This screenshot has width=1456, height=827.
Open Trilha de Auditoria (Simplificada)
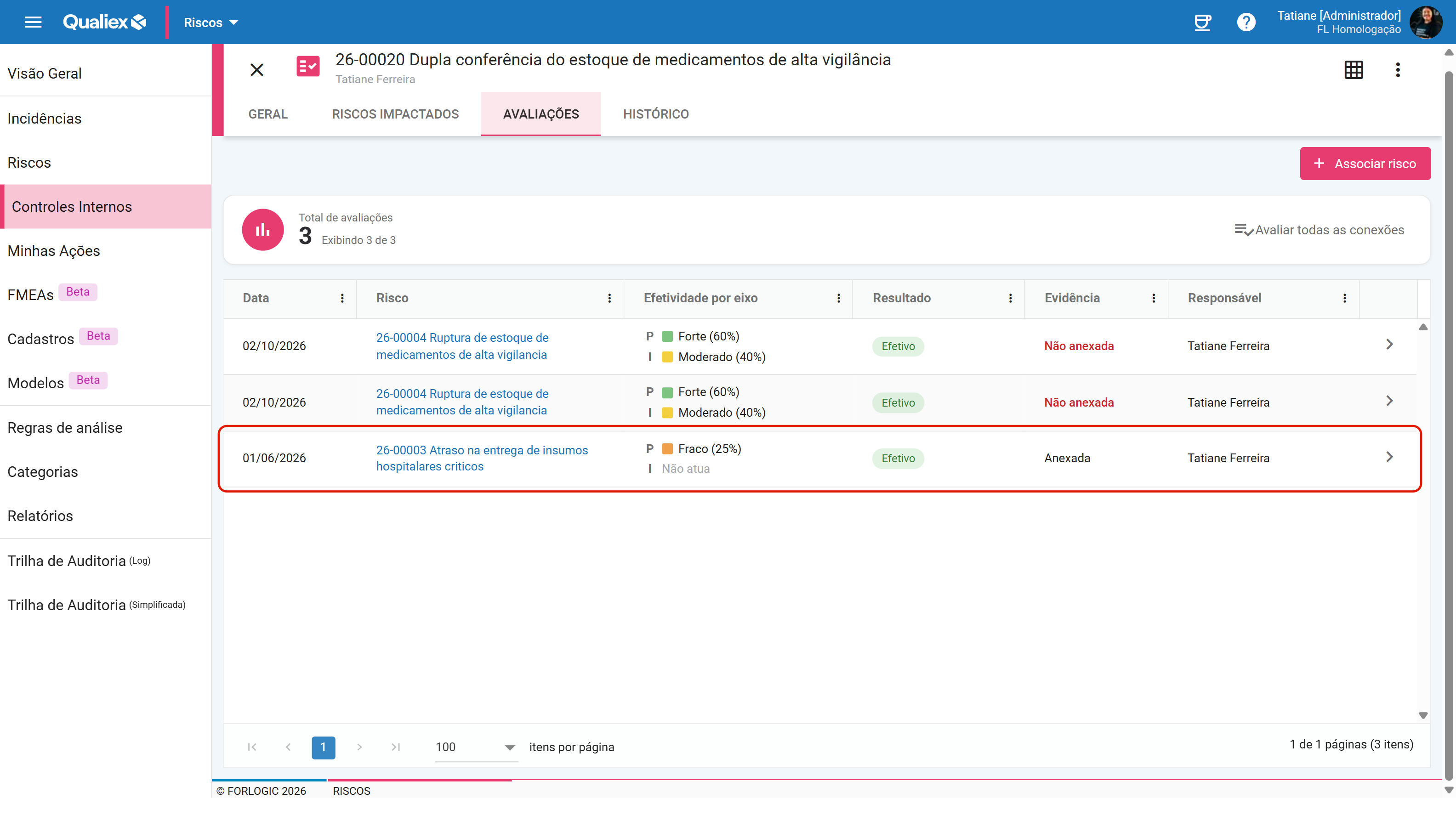tap(106, 604)
